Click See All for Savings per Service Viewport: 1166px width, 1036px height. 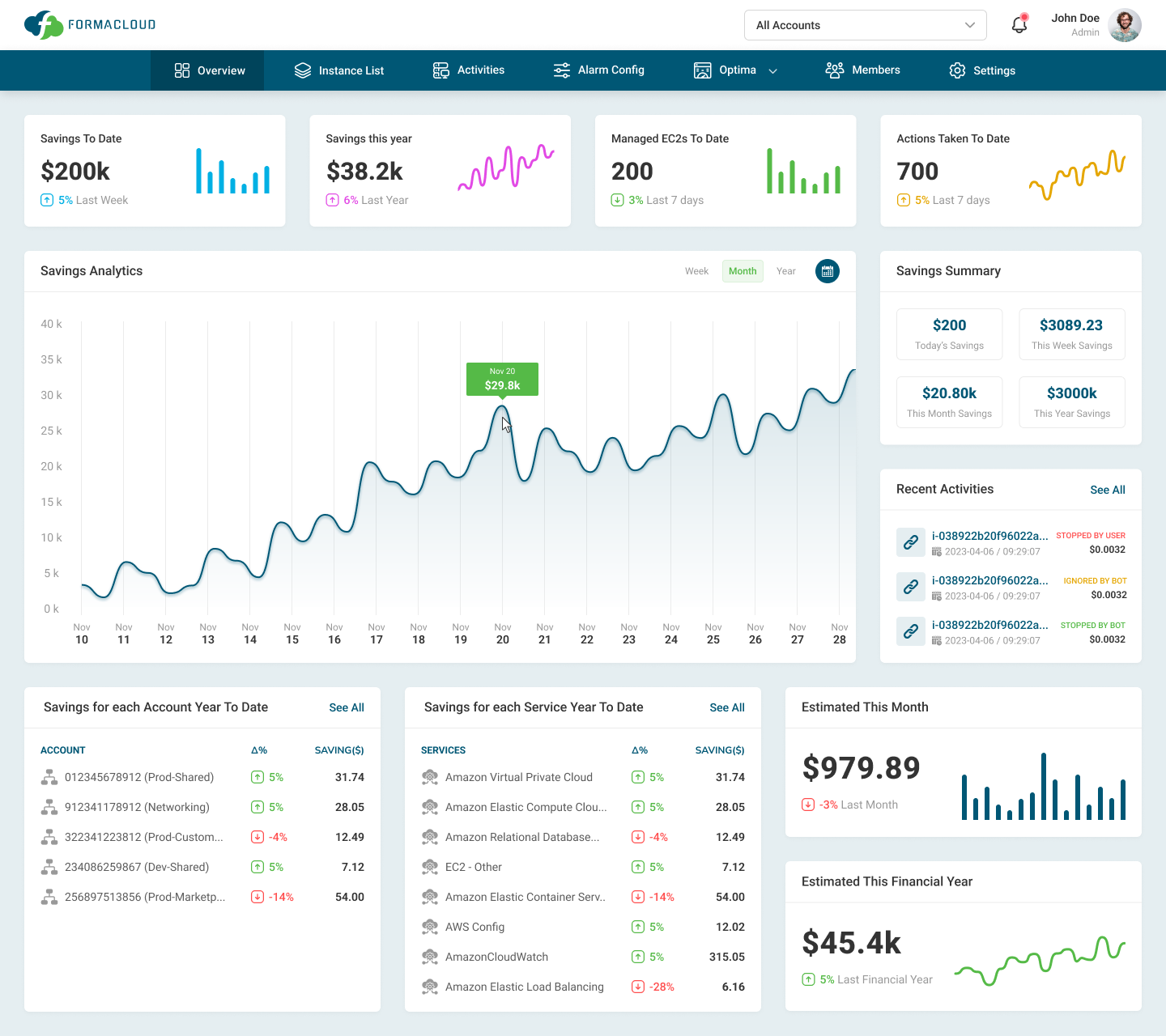coord(727,707)
